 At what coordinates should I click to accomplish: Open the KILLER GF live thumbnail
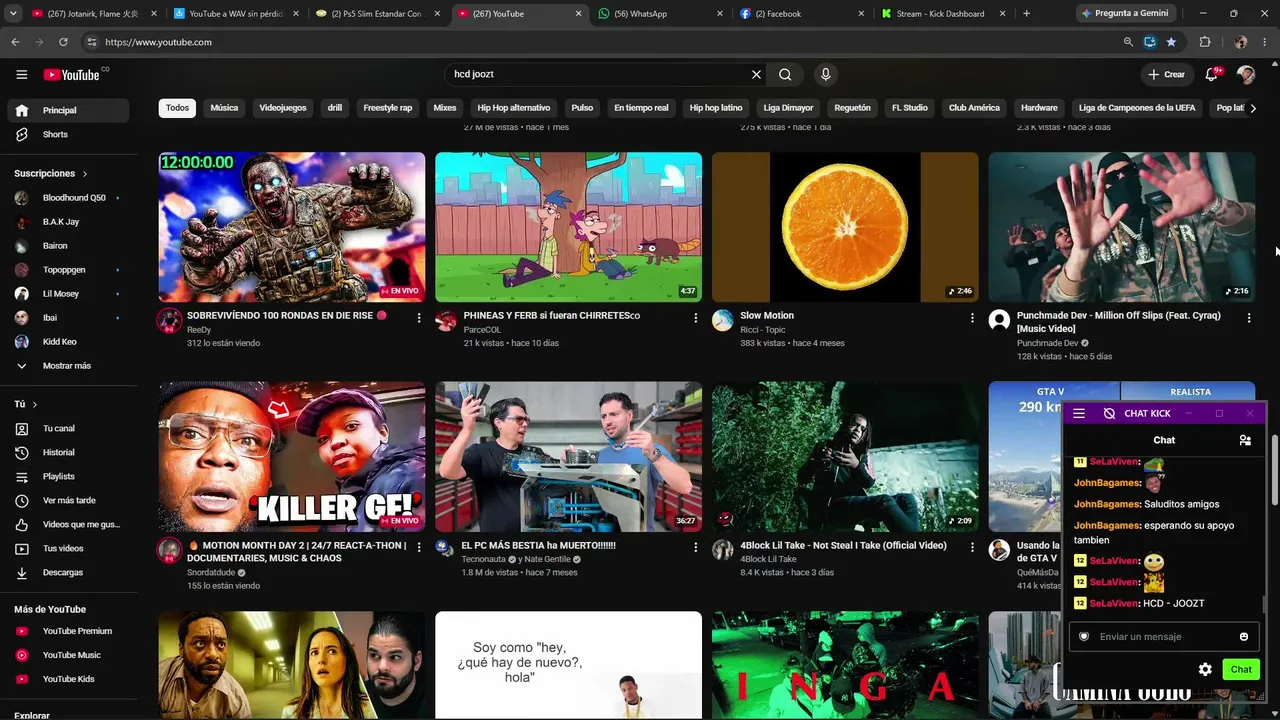click(292, 457)
